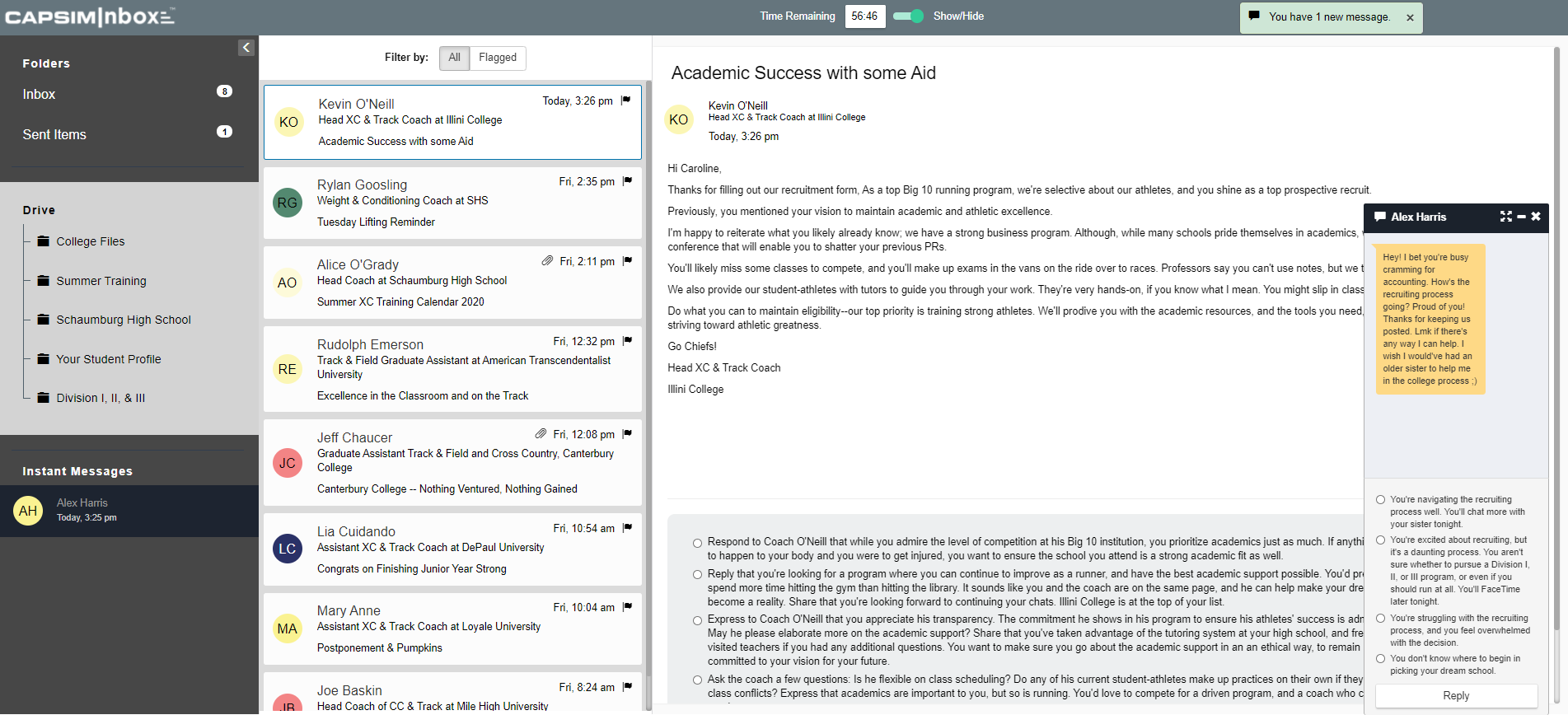Toggle the Show/Hide timer switch

tap(908, 16)
